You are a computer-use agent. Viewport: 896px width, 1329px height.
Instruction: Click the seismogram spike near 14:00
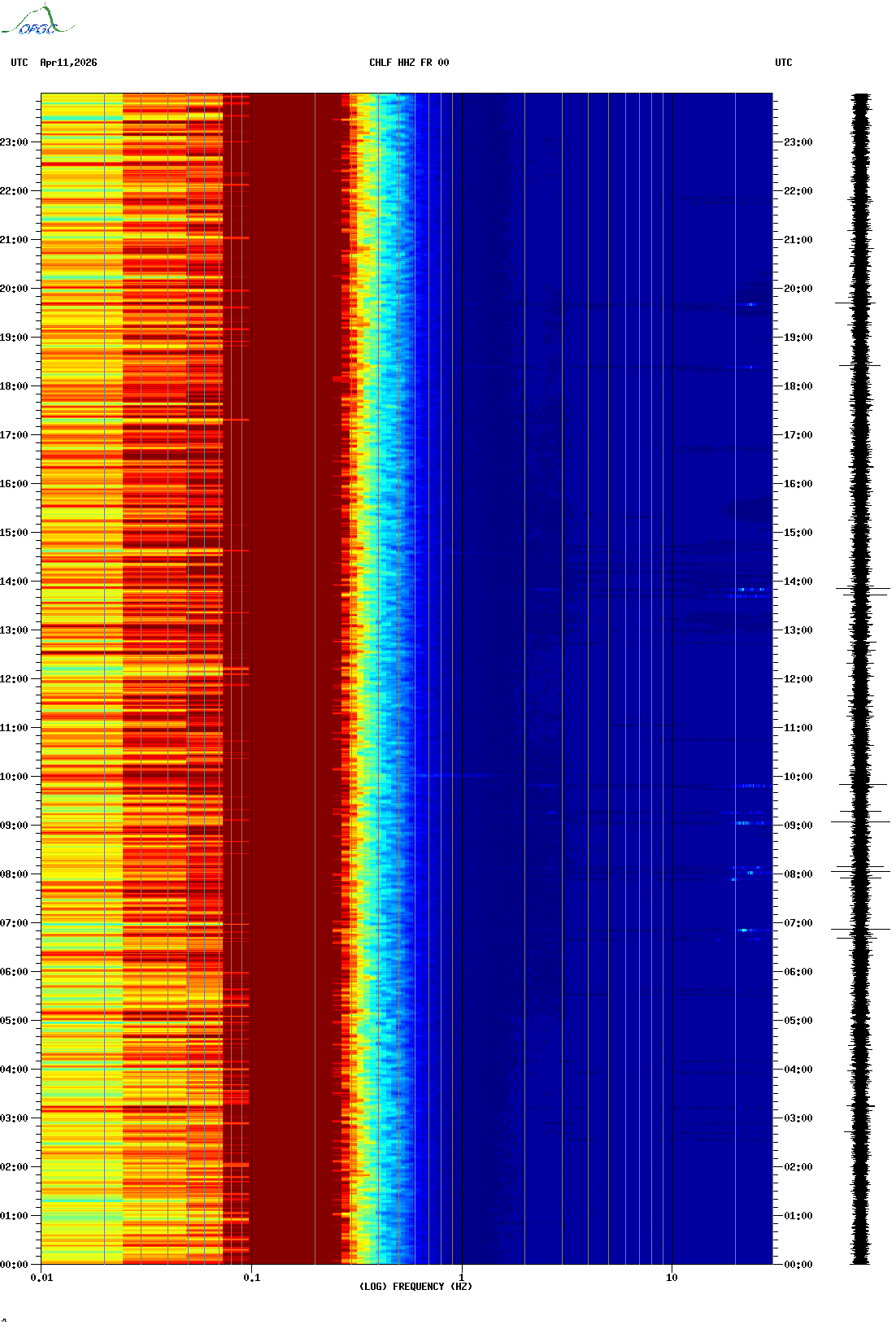tap(862, 588)
